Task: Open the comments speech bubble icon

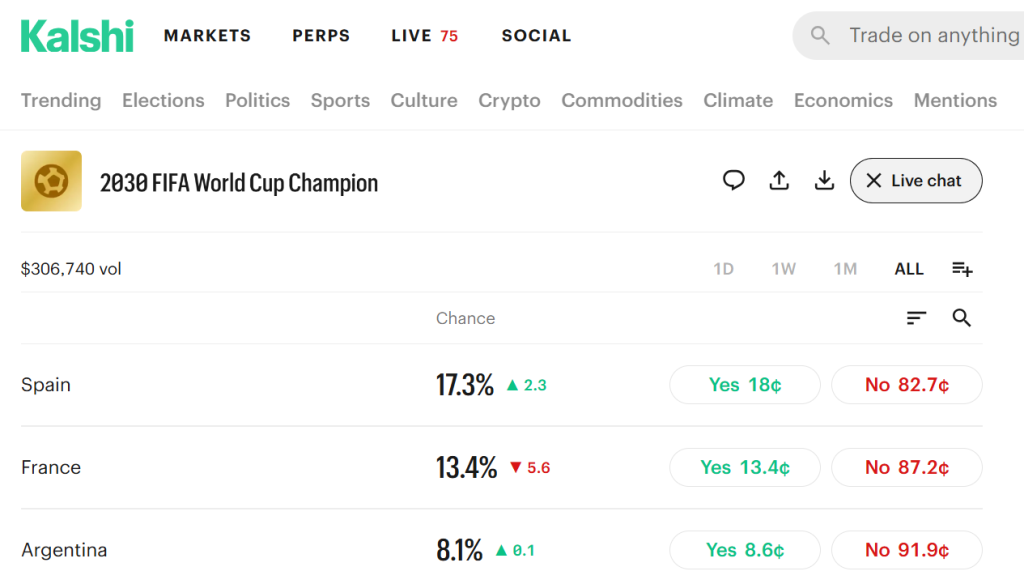Action: tap(733, 180)
